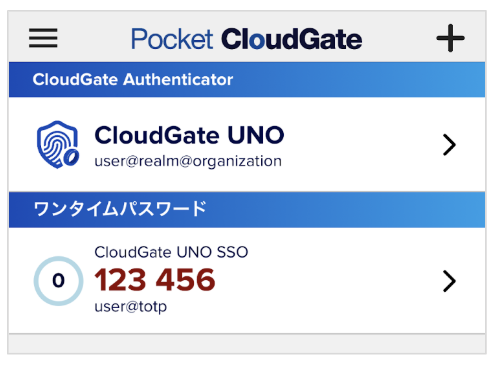Select the CloudGate UNO SSO password row
496x368 pixels.
click(247, 280)
